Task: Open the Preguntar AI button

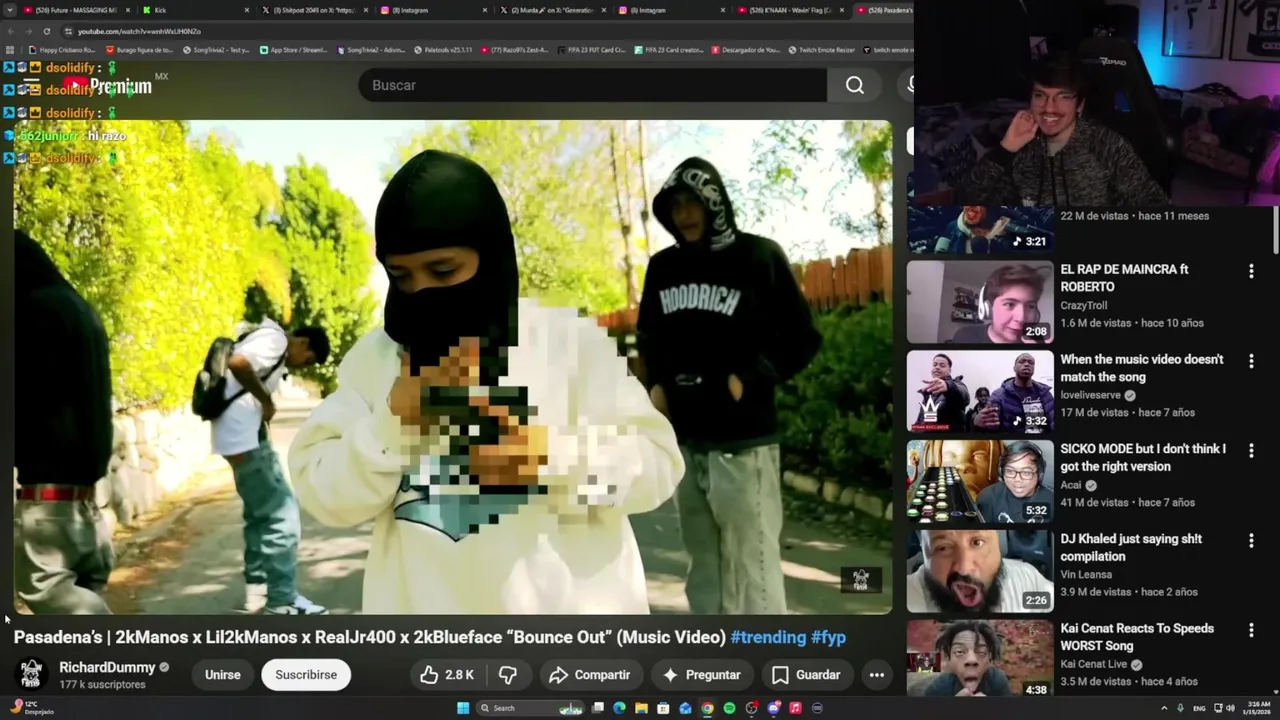Action: click(x=702, y=675)
